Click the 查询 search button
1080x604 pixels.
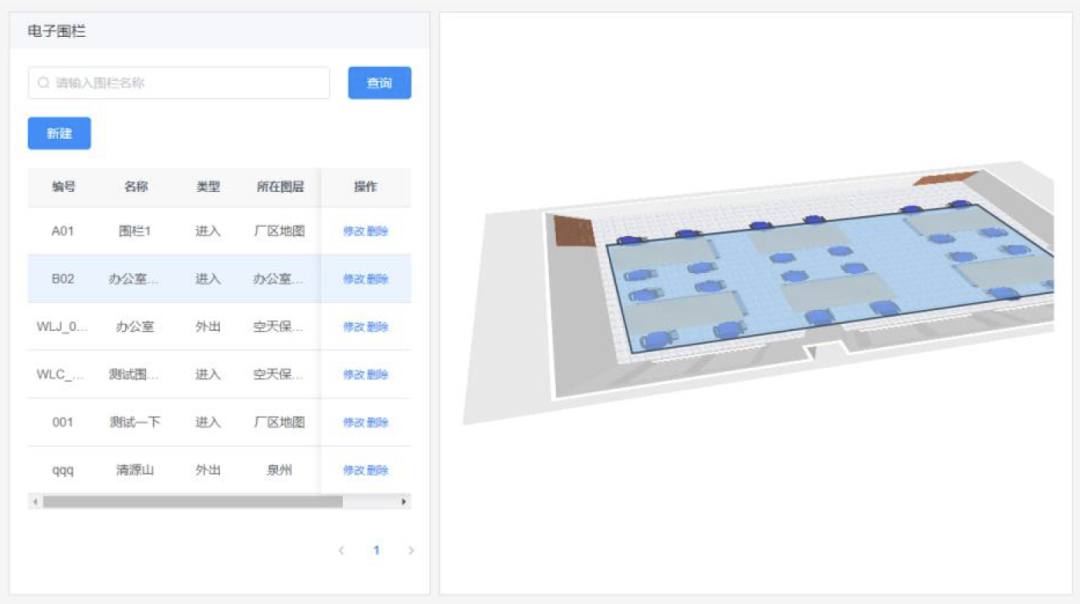point(379,83)
